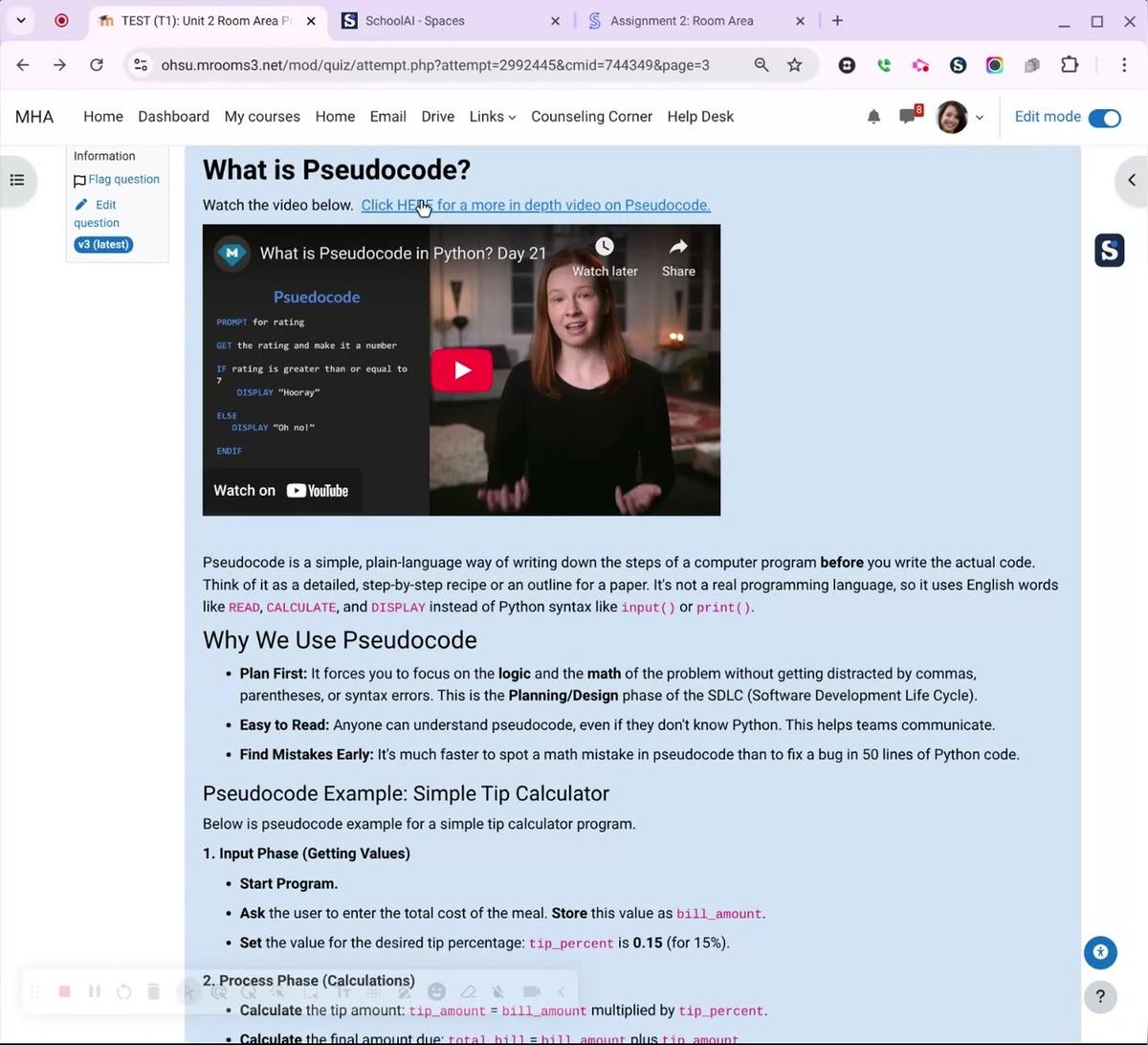Open the accessibility widget button
Viewport: 1148px width, 1045px height.
(x=1100, y=952)
